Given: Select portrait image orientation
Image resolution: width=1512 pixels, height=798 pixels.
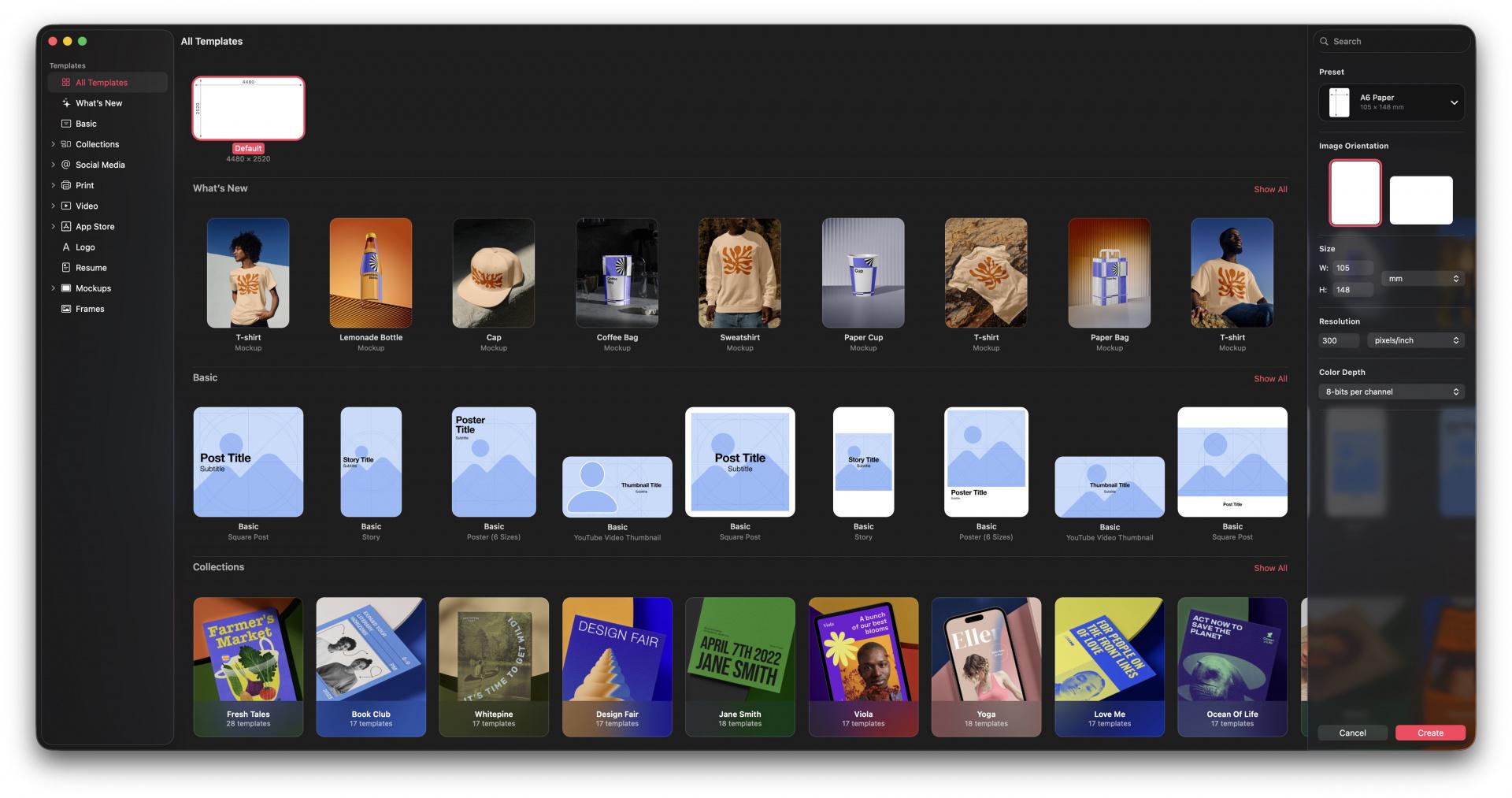Looking at the screenshot, I should tap(1354, 193).
